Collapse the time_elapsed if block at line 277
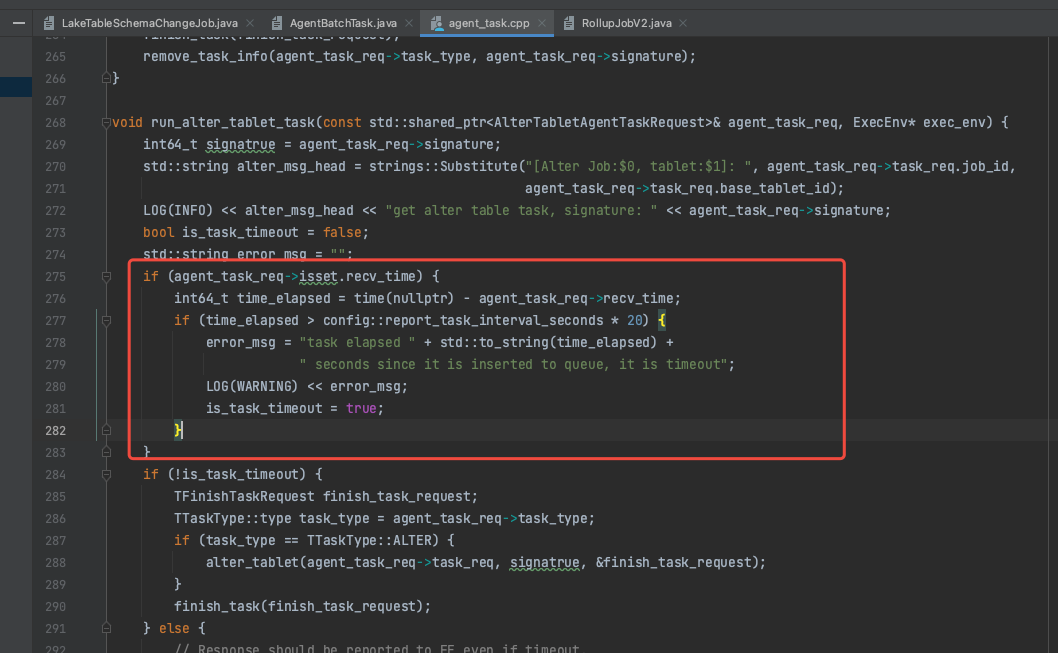 click(x=106, y=321)
